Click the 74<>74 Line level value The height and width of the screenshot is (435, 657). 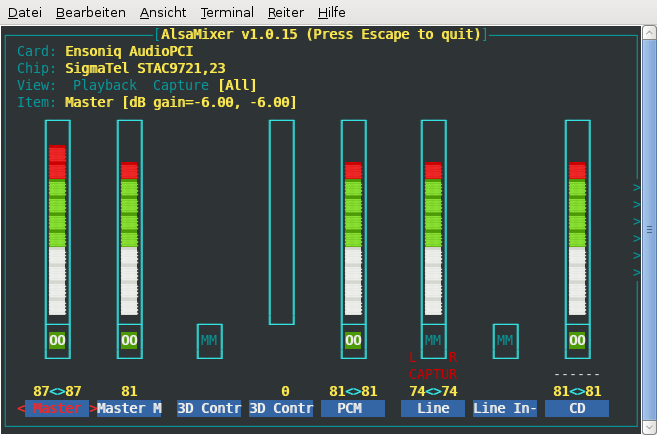click(x=433, y=391)
